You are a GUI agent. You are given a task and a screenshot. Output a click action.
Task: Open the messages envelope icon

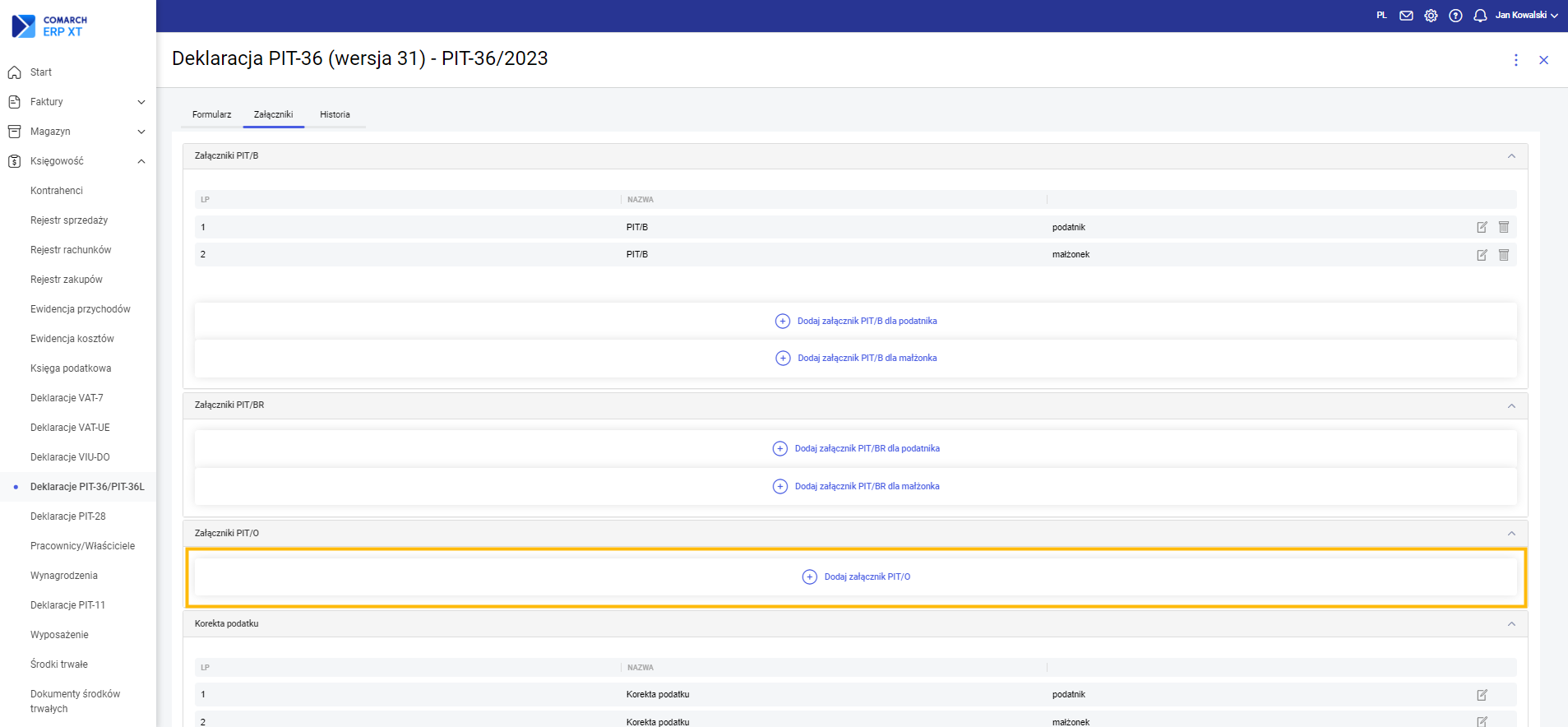[x=1406, y=16]
